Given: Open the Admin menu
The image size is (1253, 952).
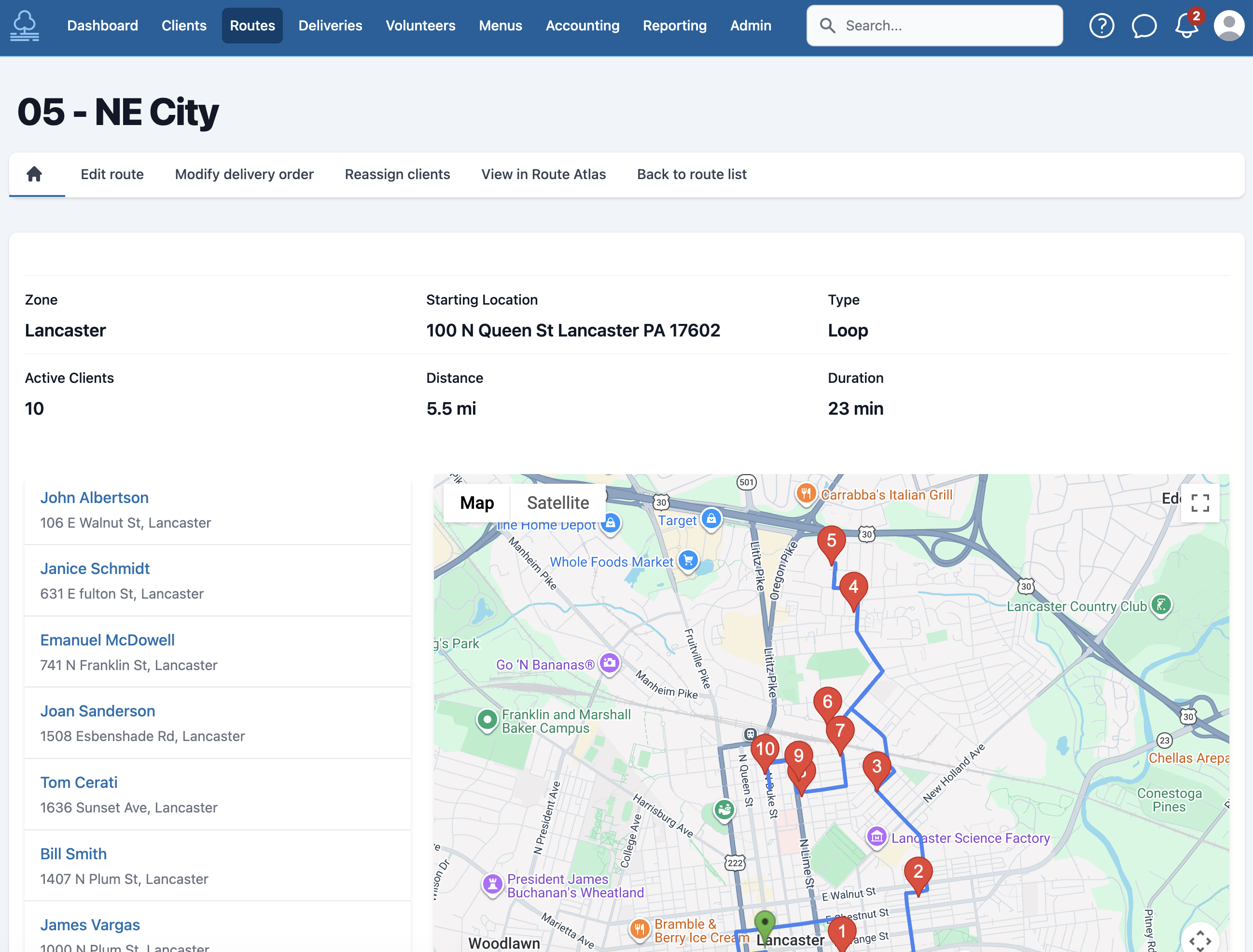Looking at the screenshot, I should click(751, 26).
